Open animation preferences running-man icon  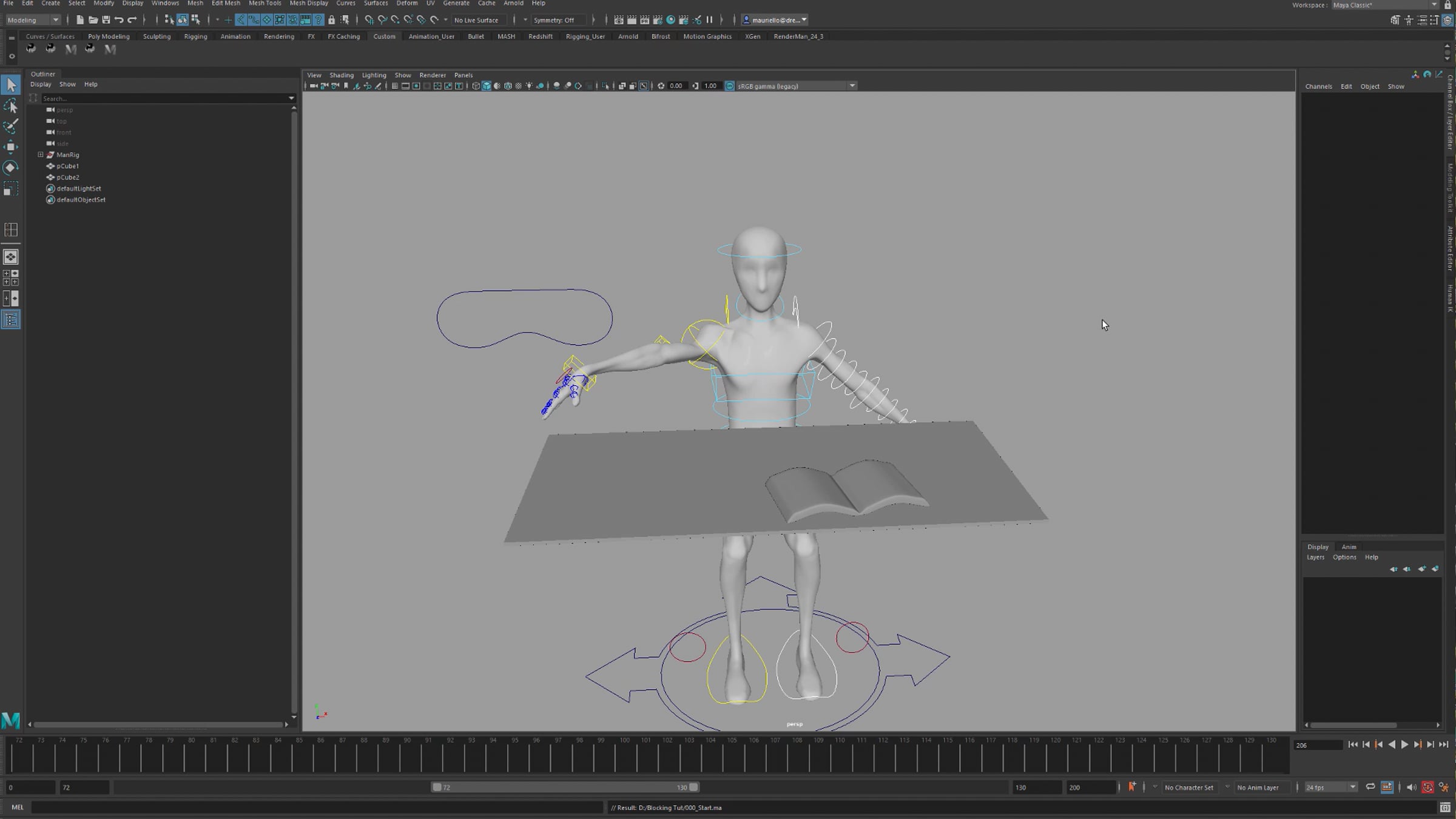click(x=1444, y=787)
